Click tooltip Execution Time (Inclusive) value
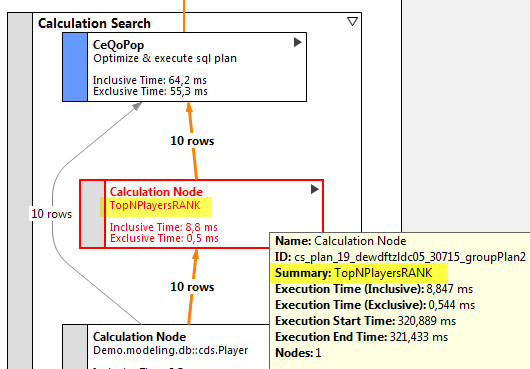530x369 pixels. (x=450, y=289)
